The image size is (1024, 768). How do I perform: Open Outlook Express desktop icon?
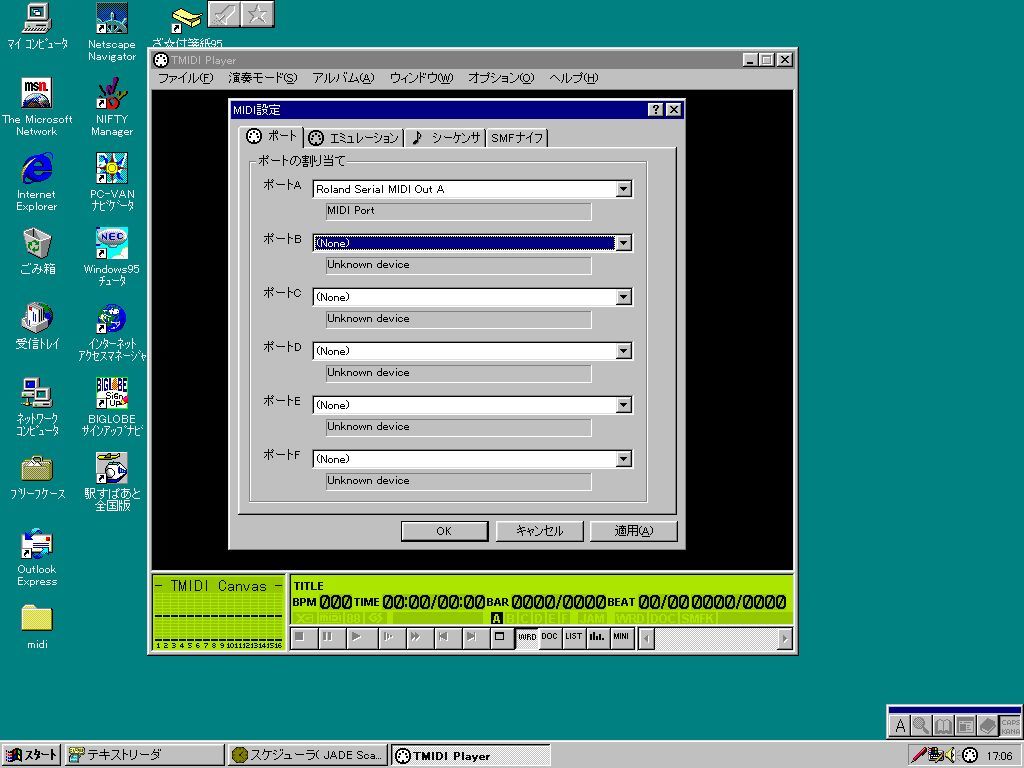pos(37,557)
